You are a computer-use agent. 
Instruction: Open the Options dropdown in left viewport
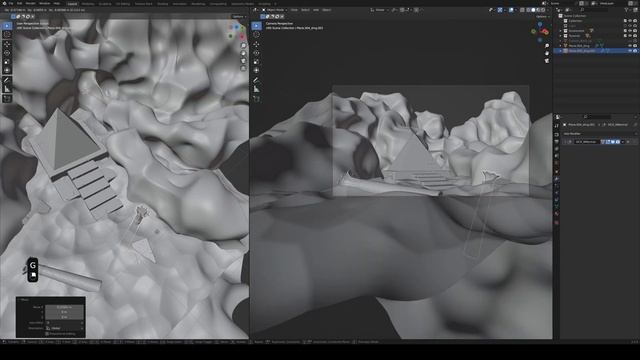click(238, 17)
